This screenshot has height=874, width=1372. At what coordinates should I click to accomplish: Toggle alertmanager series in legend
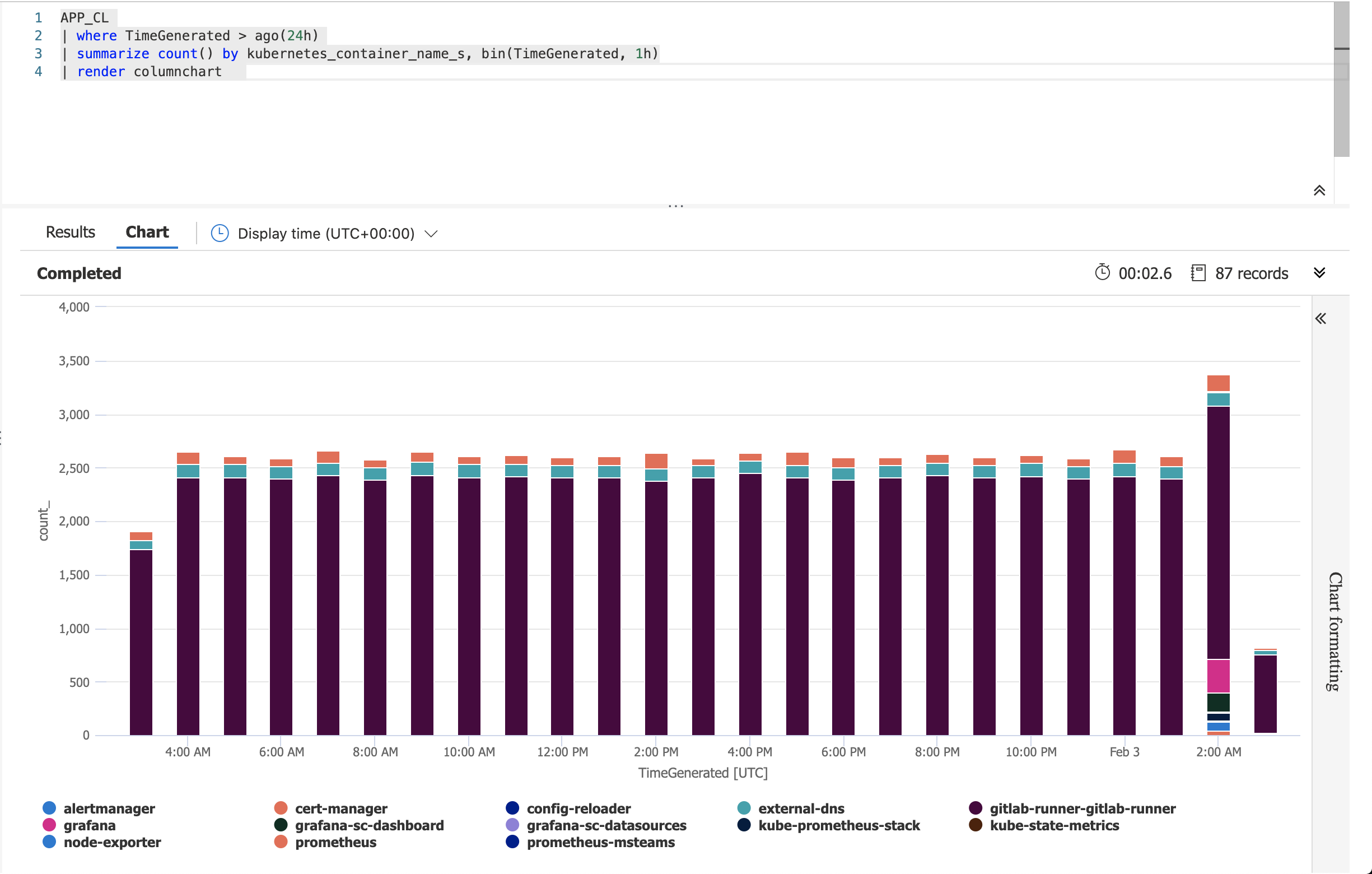point(99,809)
